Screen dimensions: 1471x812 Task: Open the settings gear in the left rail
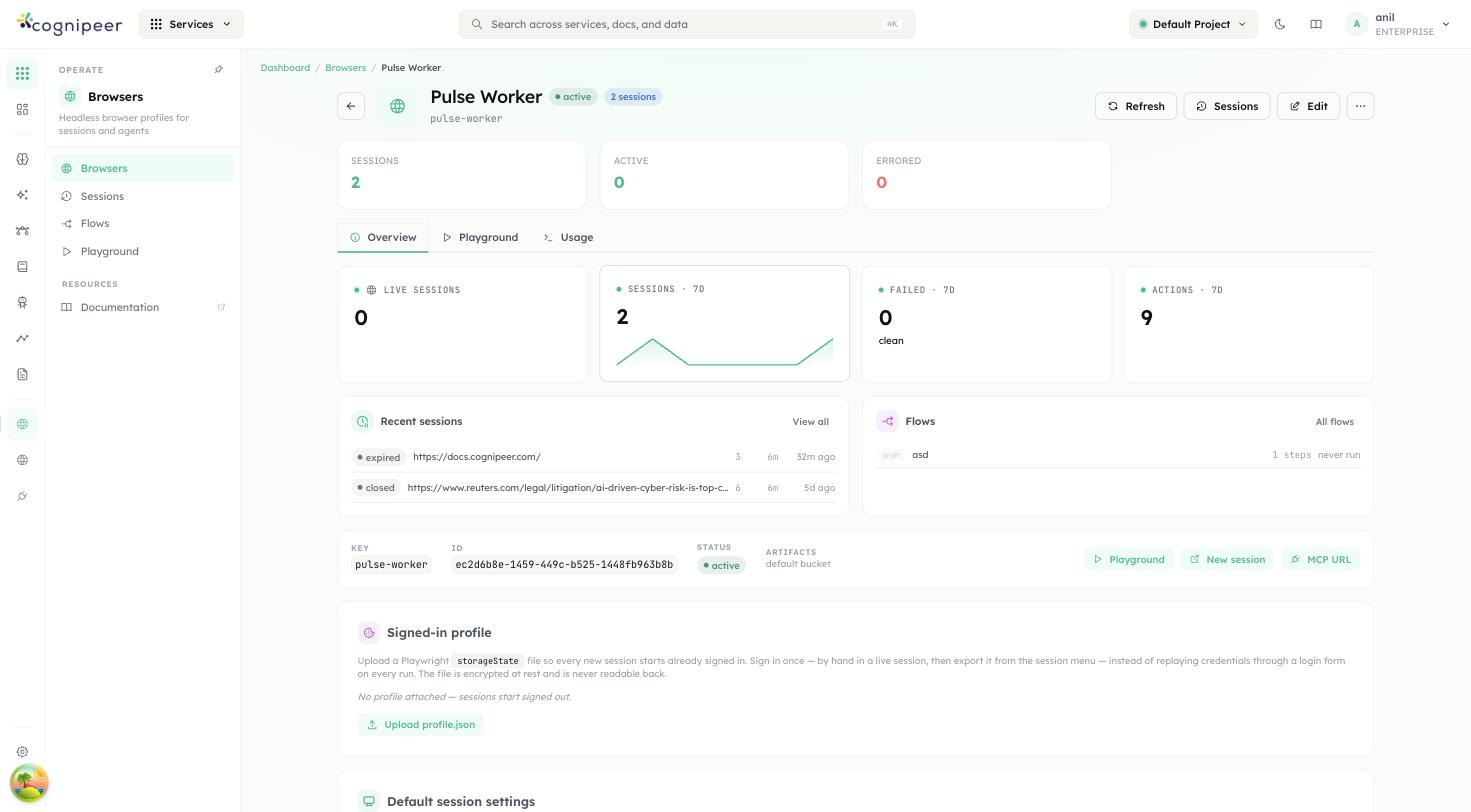click(x=22, y=752)
